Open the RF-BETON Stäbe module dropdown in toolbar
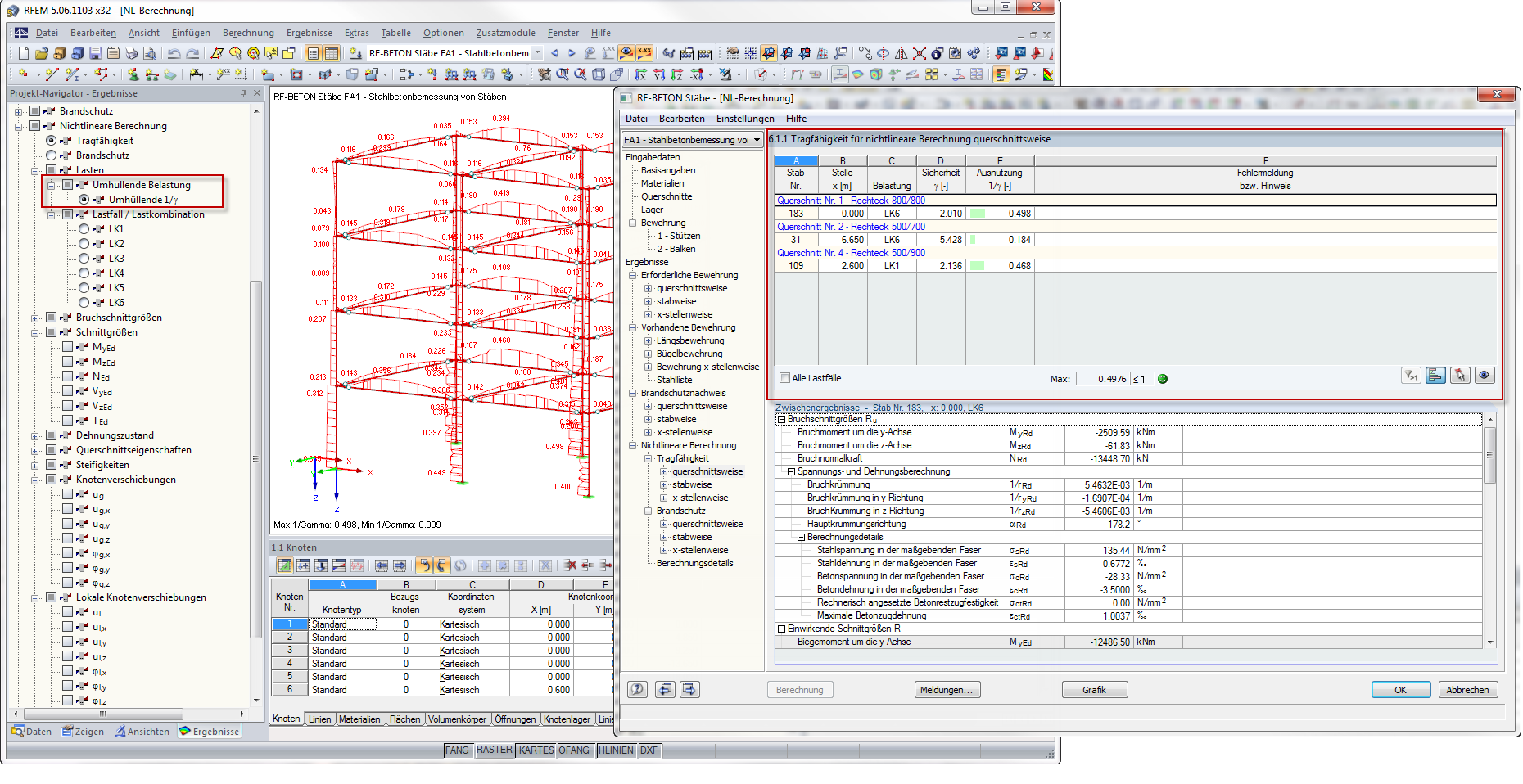Screen dimensions: 1523x784 pos(537,53)
